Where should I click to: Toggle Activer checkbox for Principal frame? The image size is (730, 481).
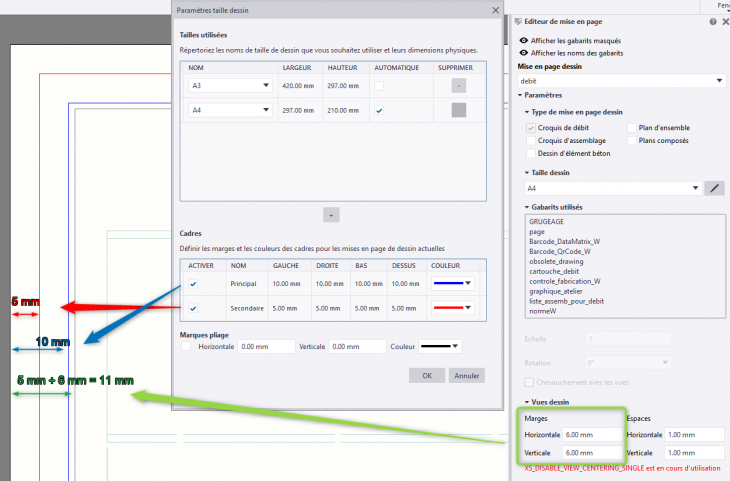pyautogui.click(x=193, y=284)
